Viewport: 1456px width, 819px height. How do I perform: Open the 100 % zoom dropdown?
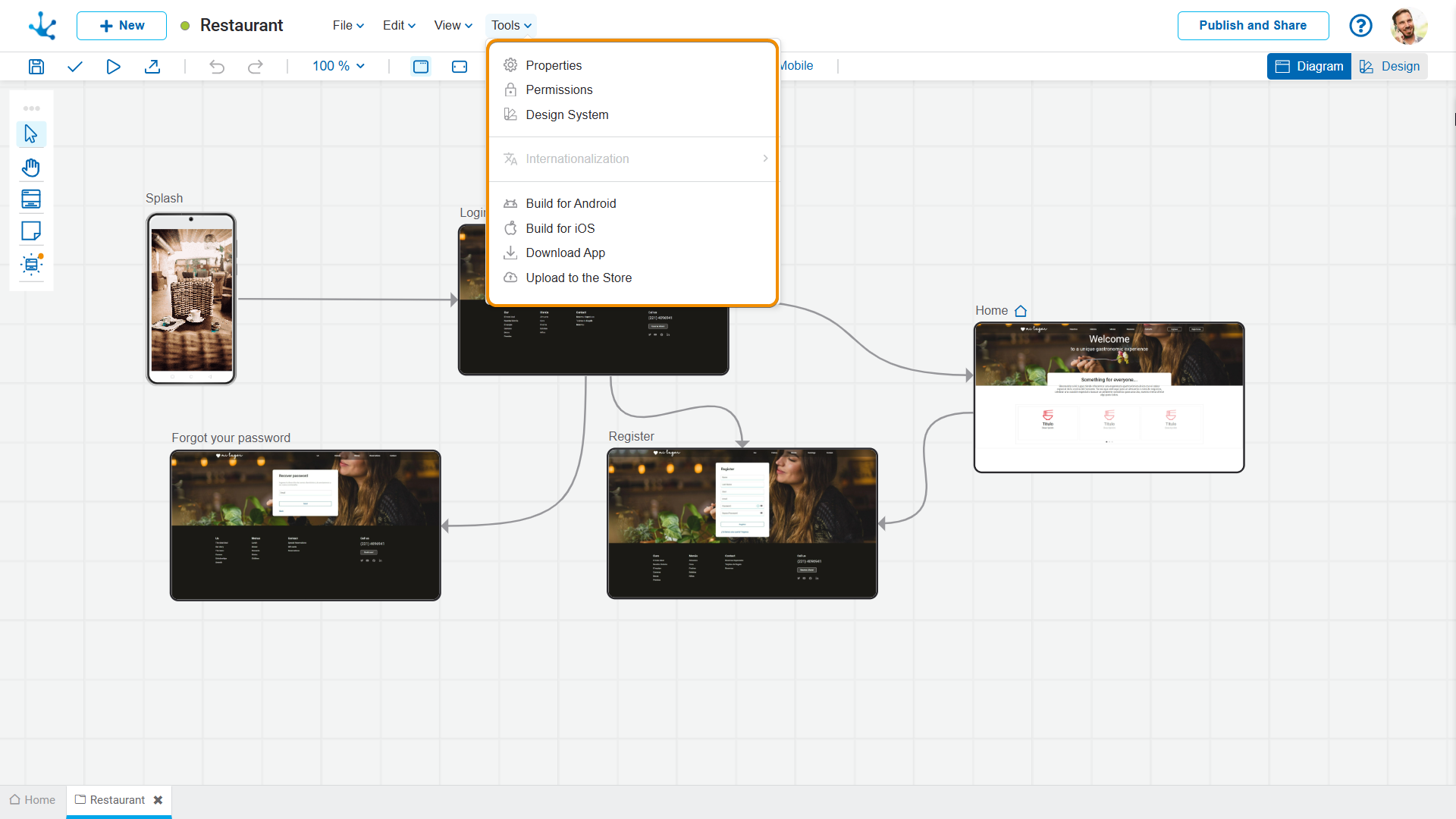[x=338, y=67]
